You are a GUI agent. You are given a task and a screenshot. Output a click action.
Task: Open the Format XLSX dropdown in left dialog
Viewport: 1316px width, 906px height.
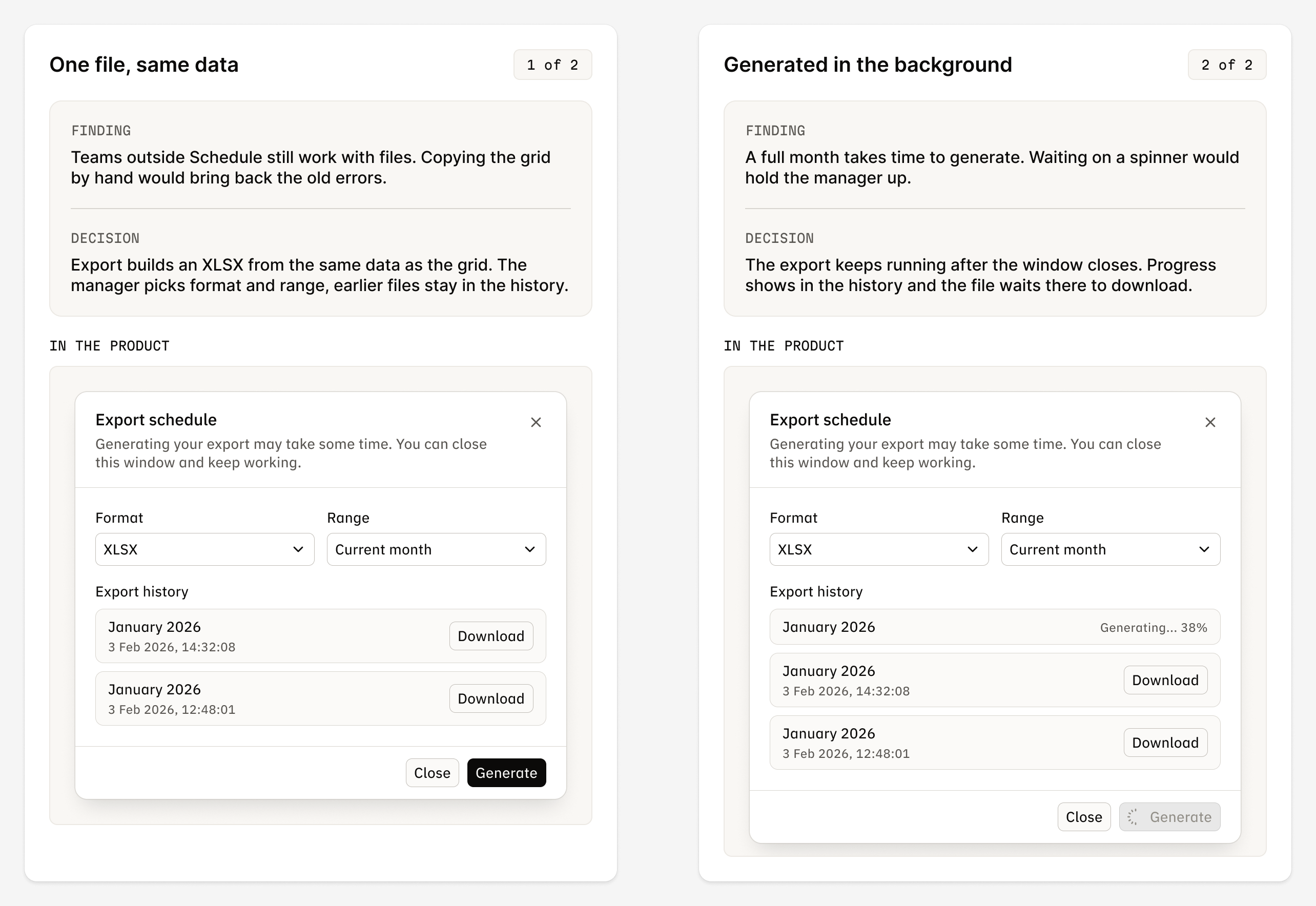(x=204, y=549)
